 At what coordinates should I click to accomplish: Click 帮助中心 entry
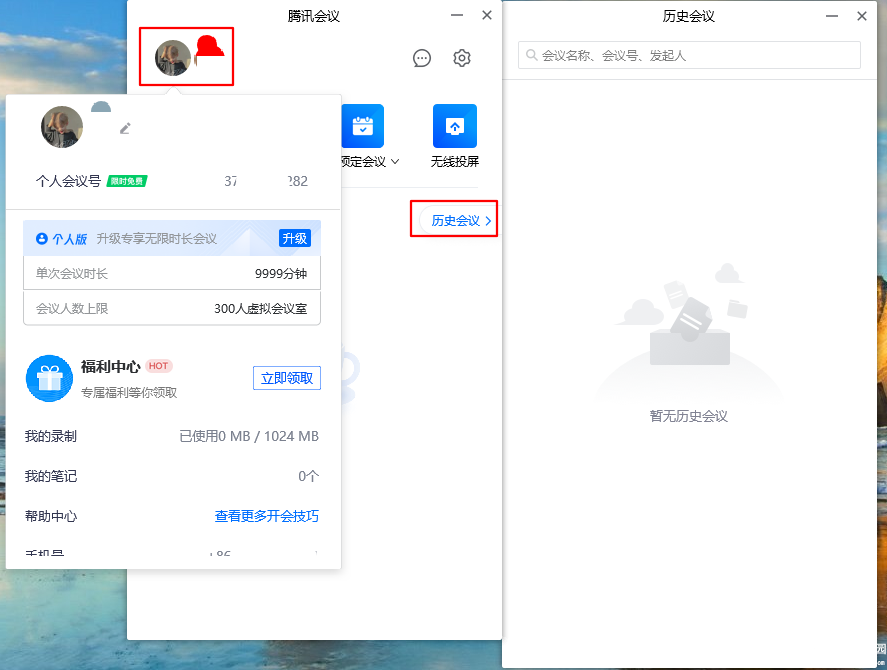tap(51, 516)
